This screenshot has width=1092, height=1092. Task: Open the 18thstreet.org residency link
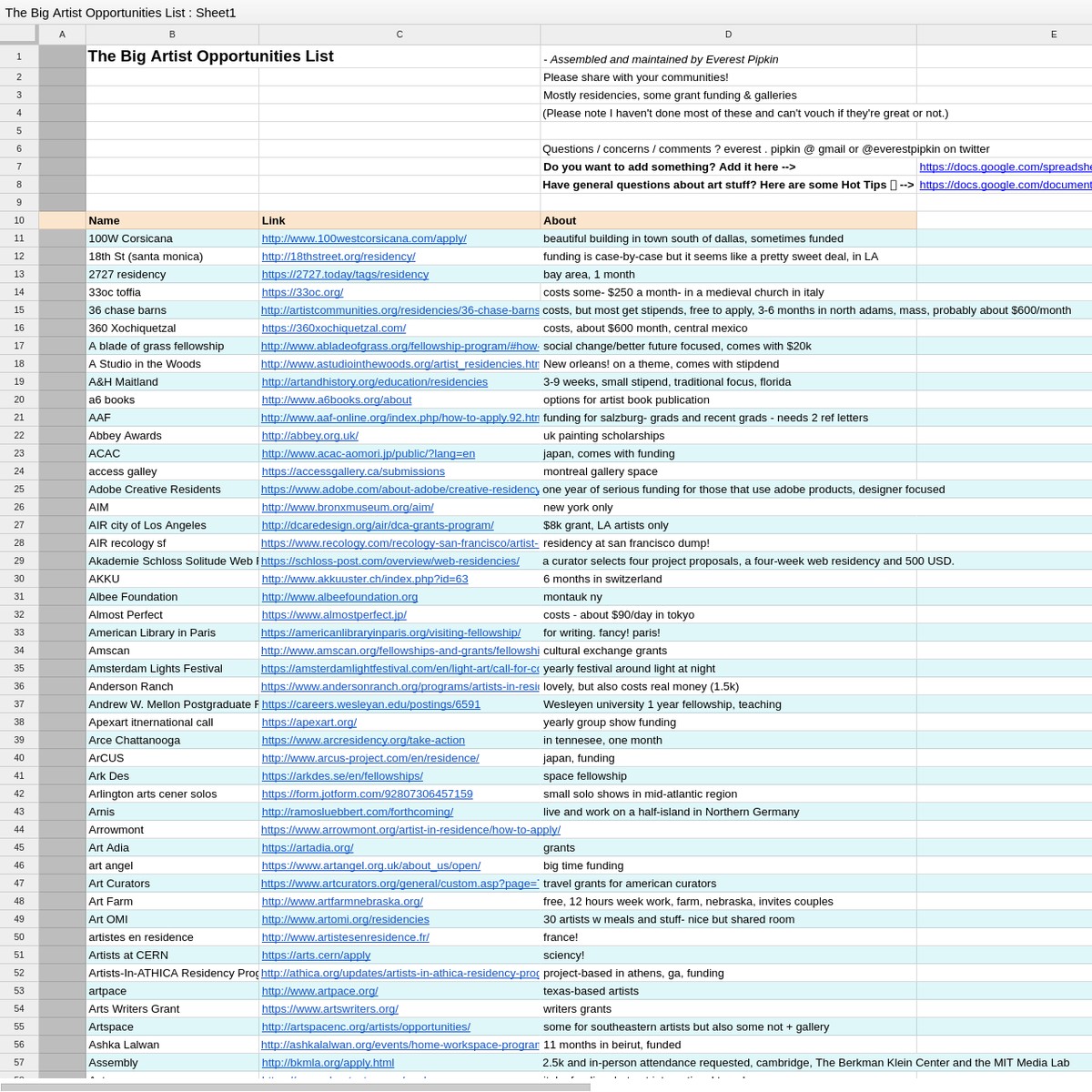click(x=339, y=257)
